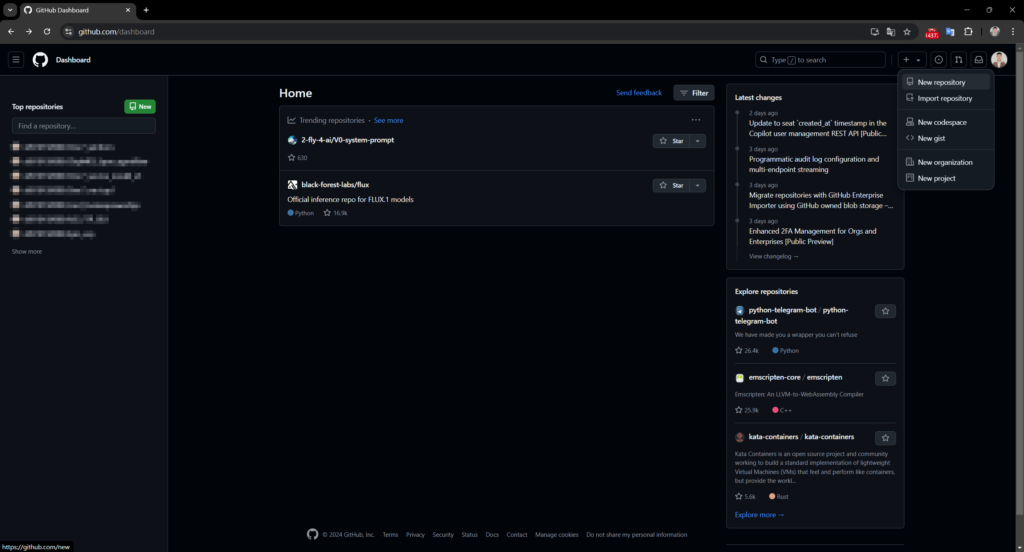
Task: Open 2-fly-4-ai/V0-system-prompt repository link
Action: pyautogui.click(x=347, y=140)
